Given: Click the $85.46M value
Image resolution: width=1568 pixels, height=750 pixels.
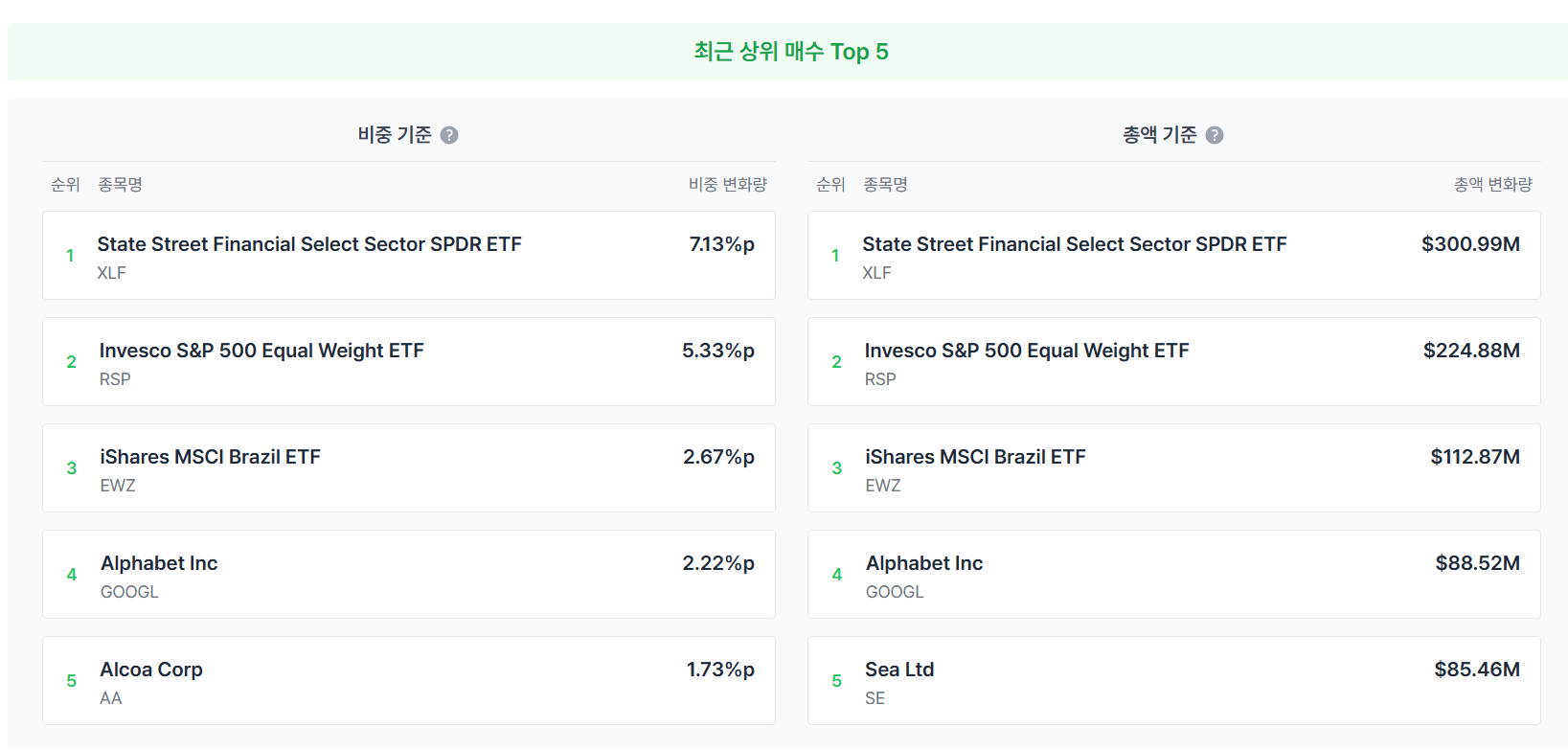Looking at the screenshot, I should point(1478,670).
